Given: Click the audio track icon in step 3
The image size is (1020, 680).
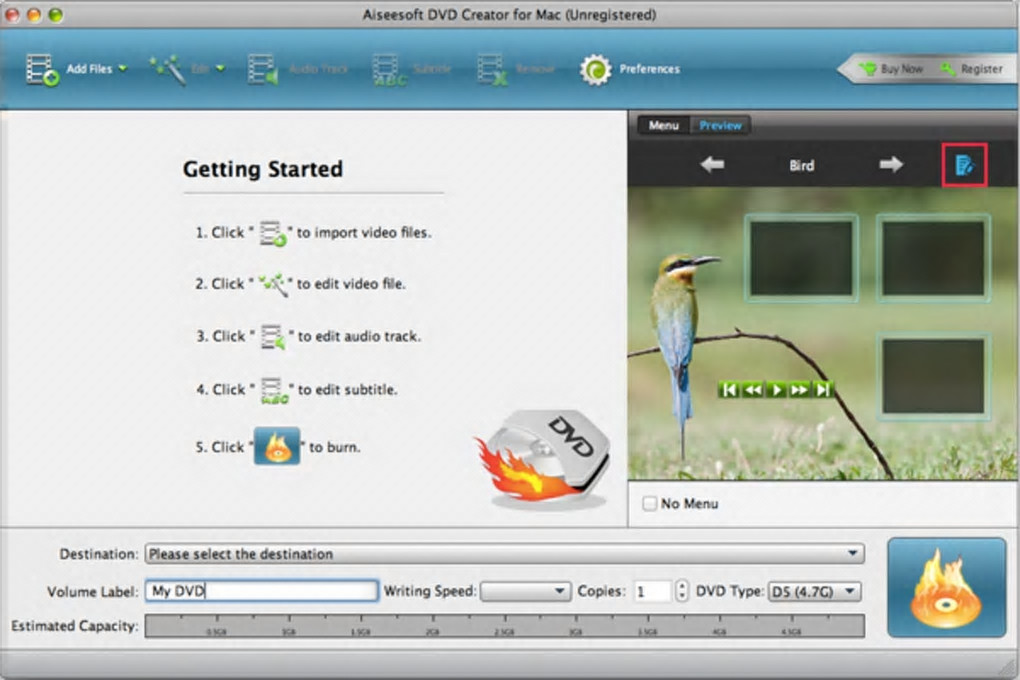Looking at the screenshot, I should [x=273, y=336].
